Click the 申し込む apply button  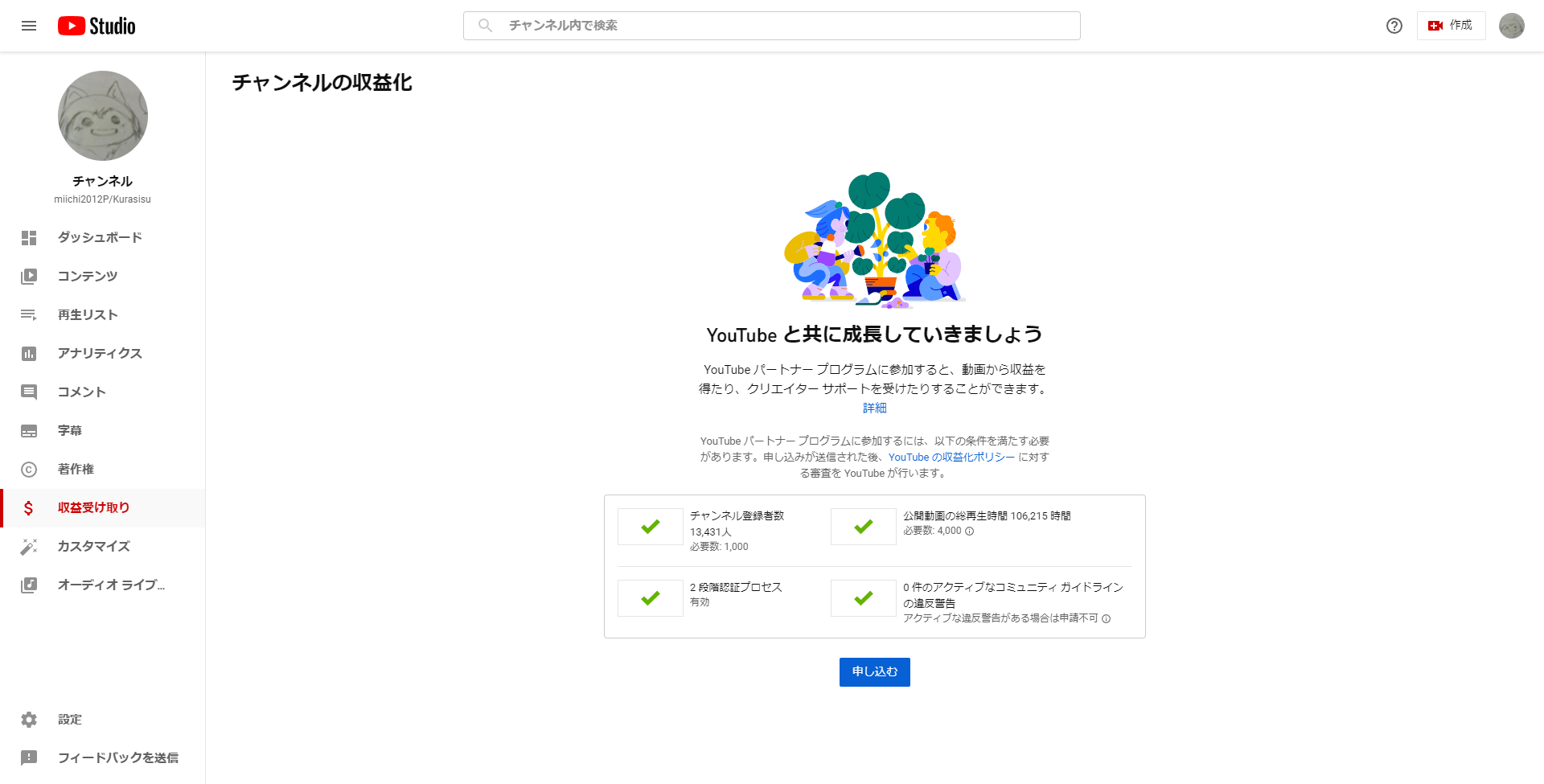[x=875, y=672]
